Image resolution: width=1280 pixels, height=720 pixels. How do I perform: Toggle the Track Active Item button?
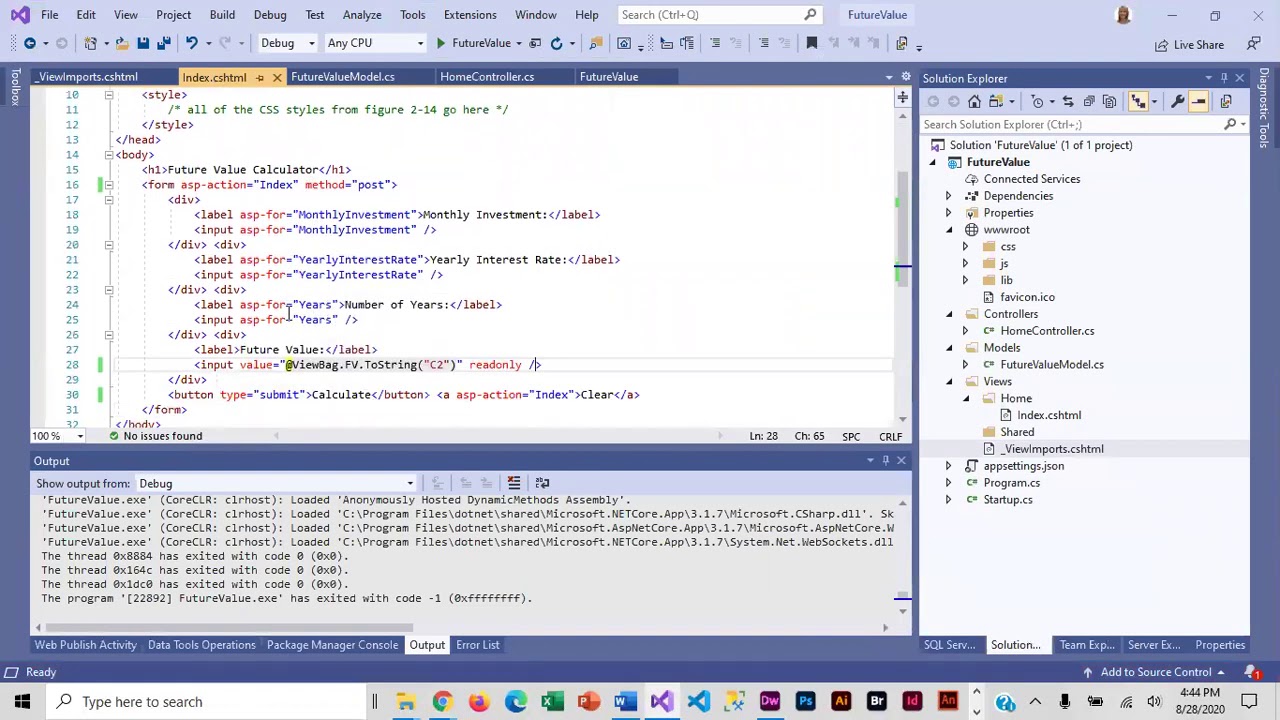tap(1139, 101)
